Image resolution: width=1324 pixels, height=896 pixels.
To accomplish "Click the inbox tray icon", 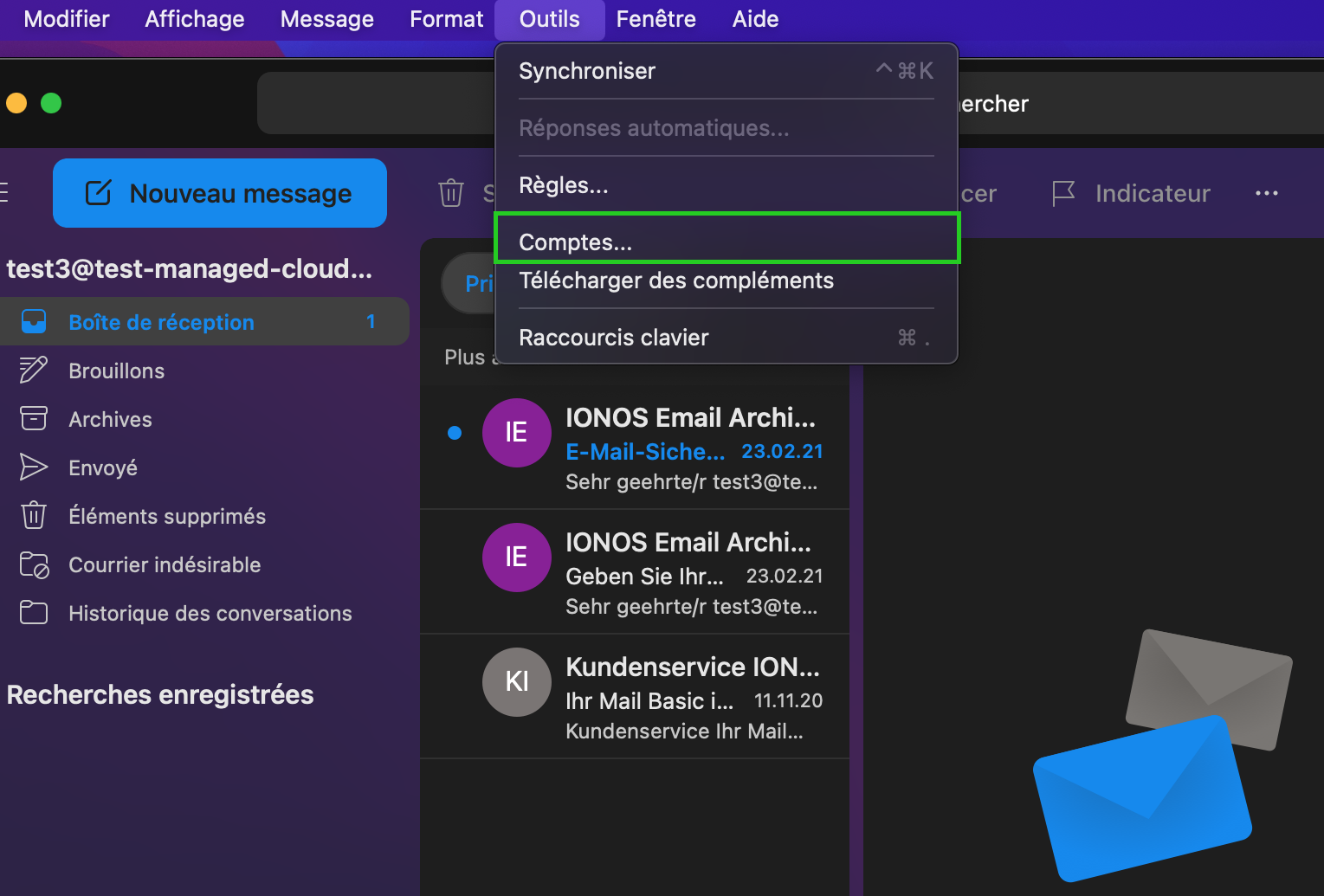I will [x=33, y=322].
